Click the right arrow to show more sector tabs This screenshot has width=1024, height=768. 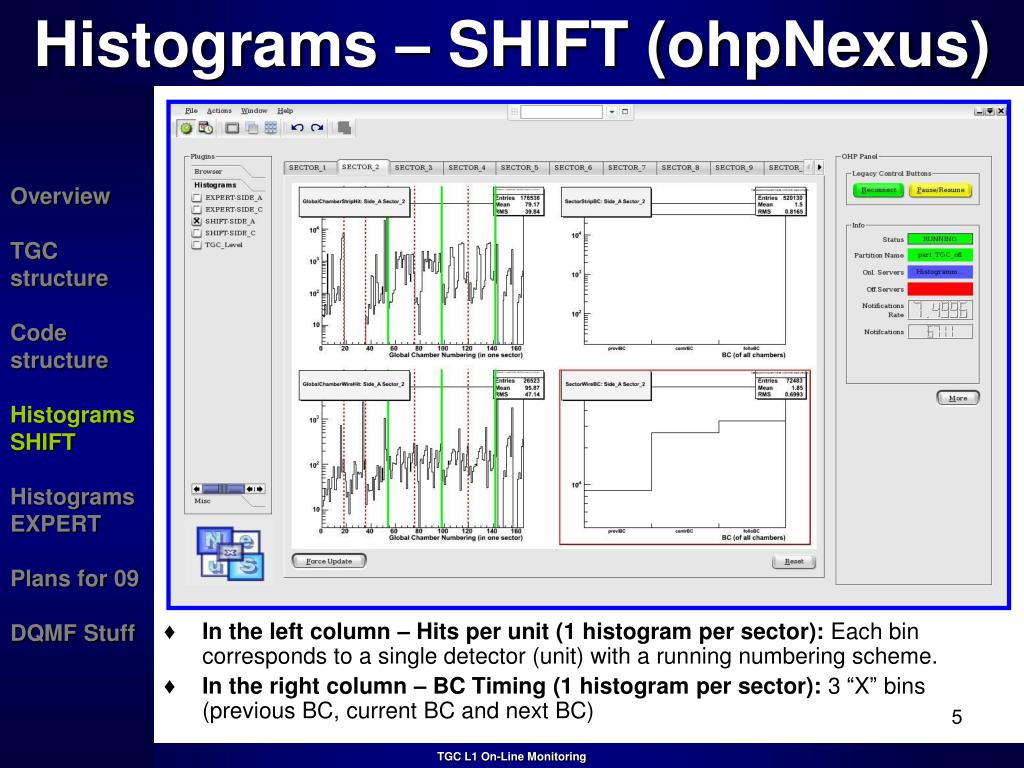point(819,167)
